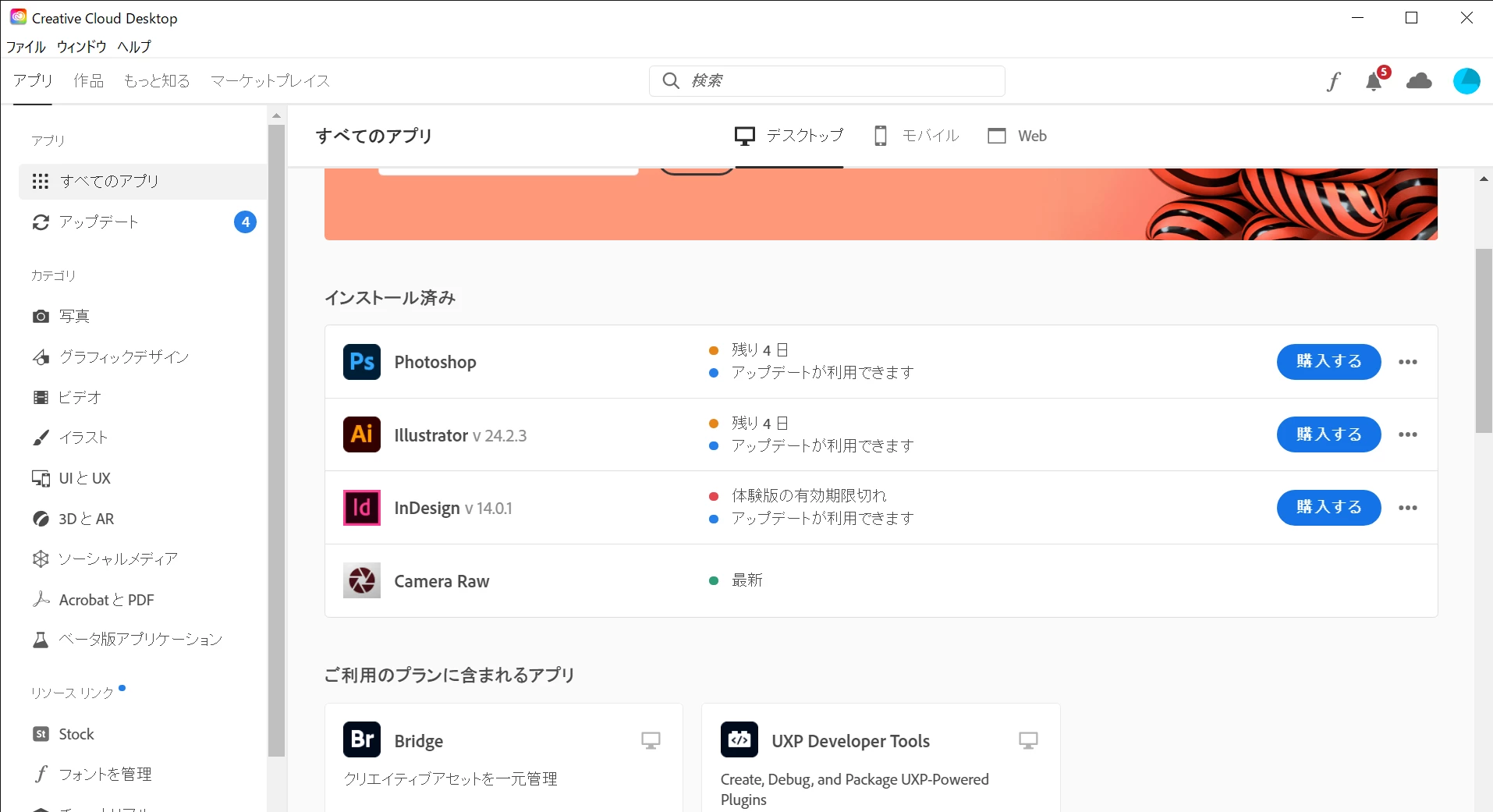Click the Illustrator v 24.2.3 label
Viewport: 1493px width, 812px height.
(x=460, y=435)
